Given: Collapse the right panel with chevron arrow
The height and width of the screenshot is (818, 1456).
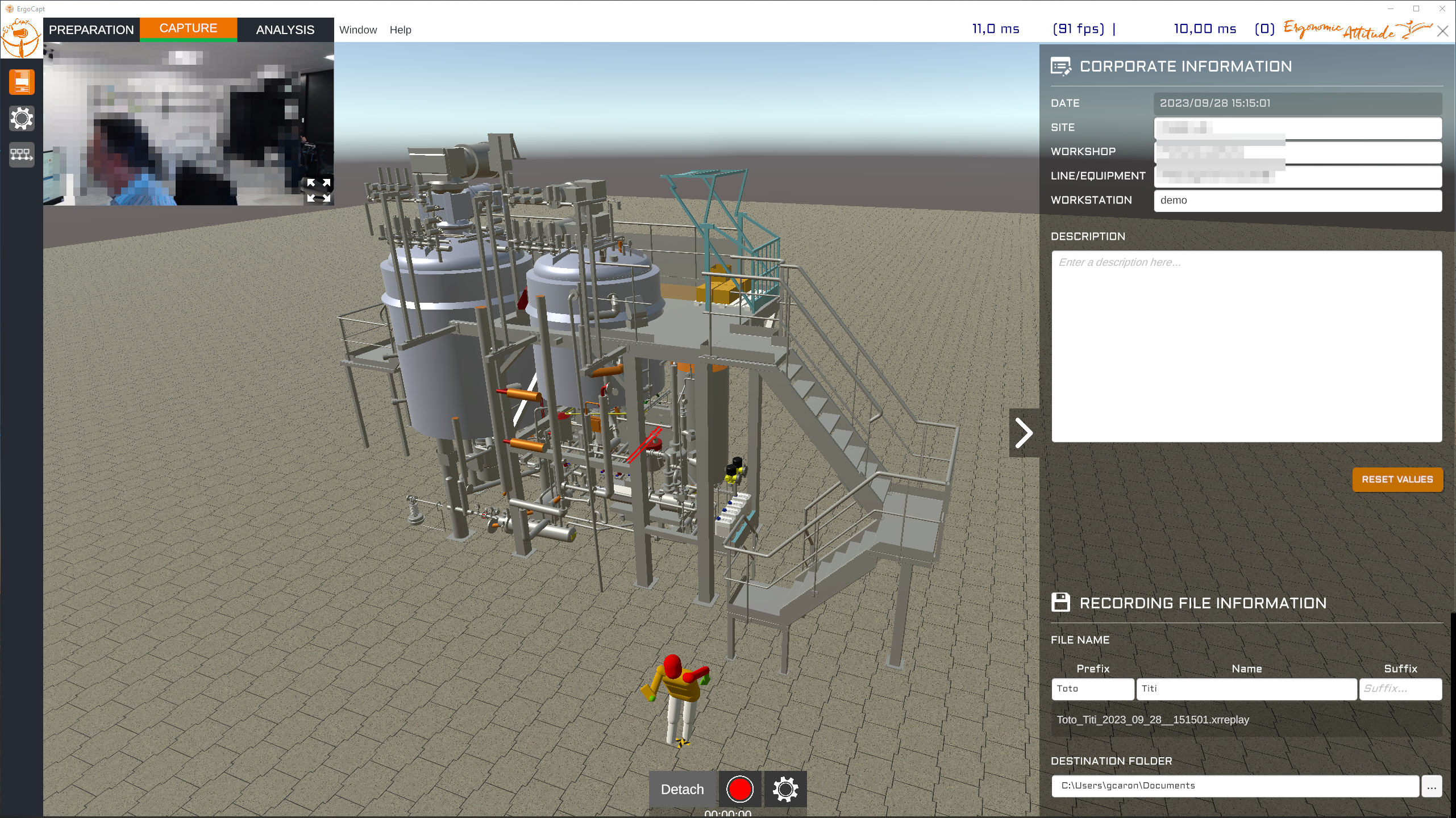Looking at the screenshot, I should pyautogui.click(x=1024, y=433).
